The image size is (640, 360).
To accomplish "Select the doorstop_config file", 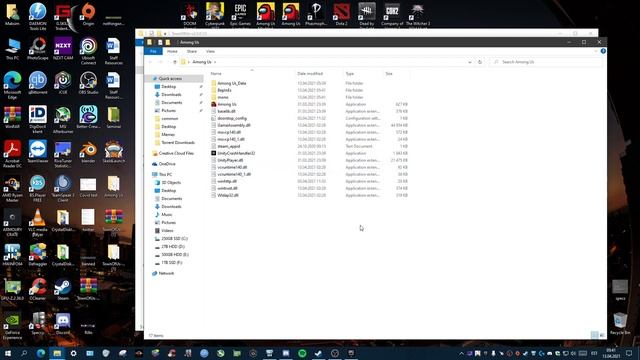I will [x=232, y=118].
